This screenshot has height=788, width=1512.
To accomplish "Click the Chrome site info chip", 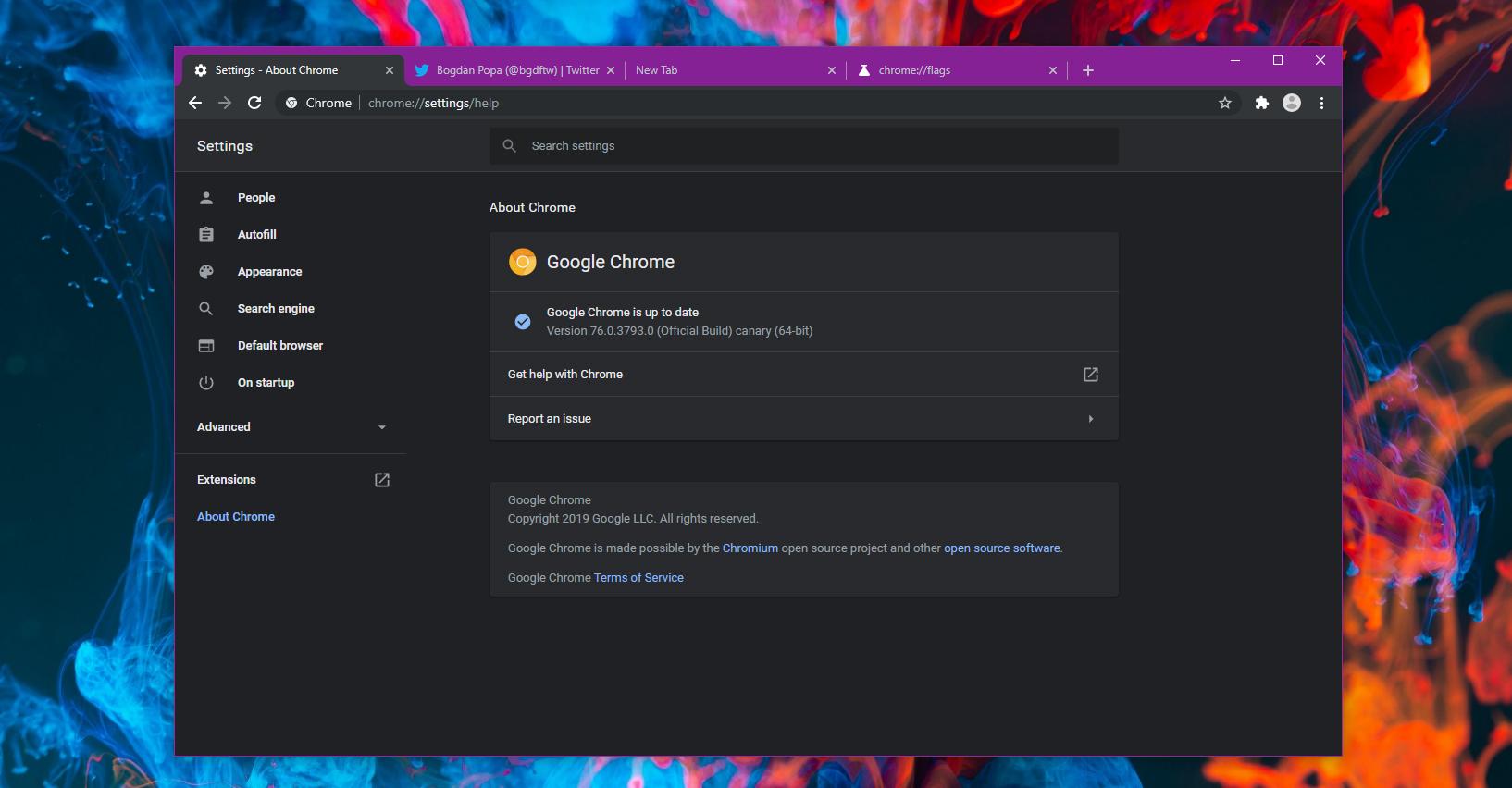I will [318, 103].
